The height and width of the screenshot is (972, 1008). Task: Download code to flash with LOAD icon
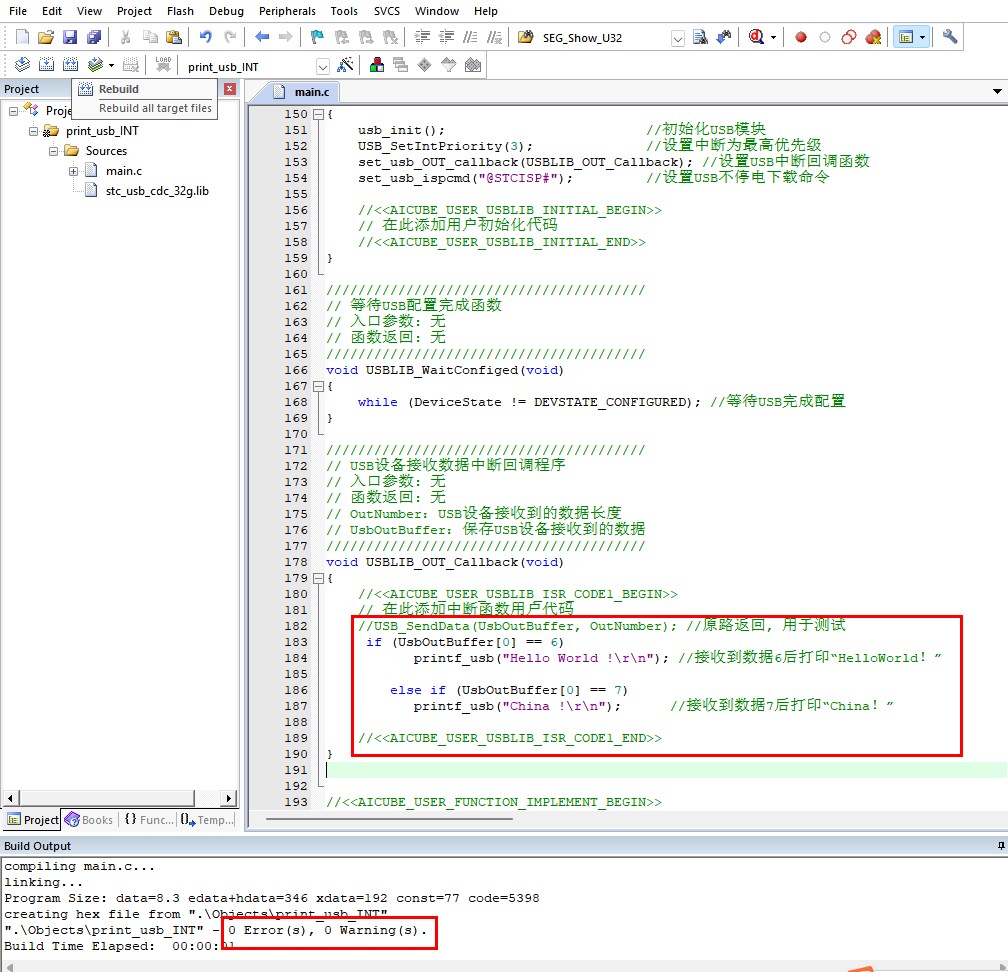point(163,64)
